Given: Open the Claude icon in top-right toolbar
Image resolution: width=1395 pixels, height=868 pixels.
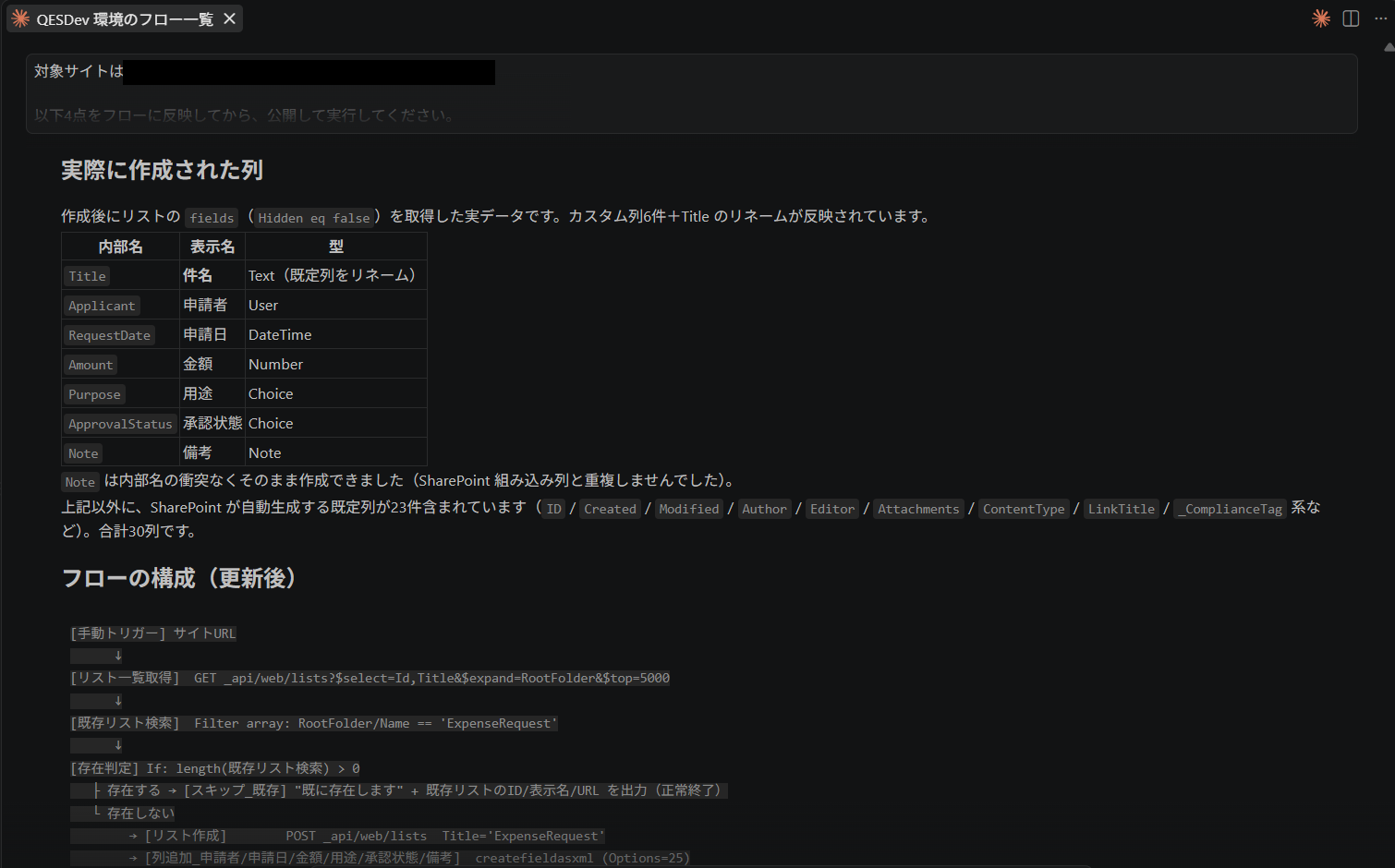Looking at the screenshot, I should tap(1321, 18).
